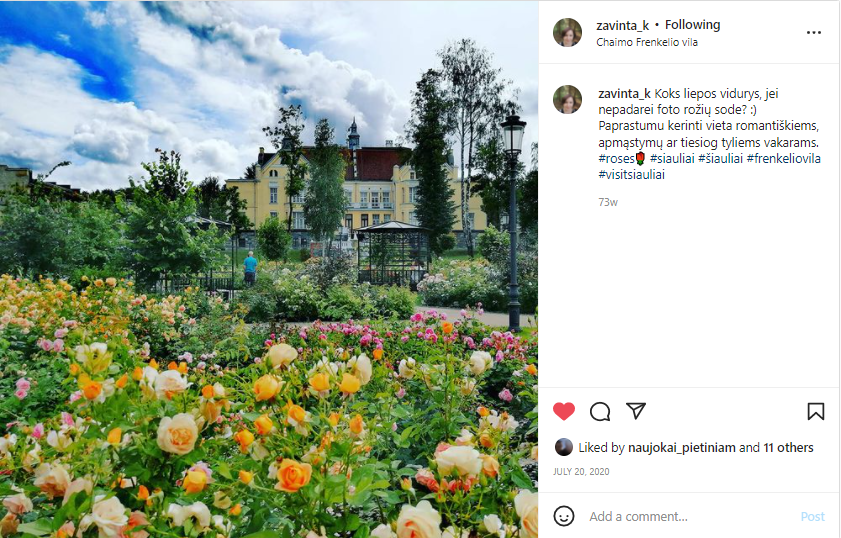Click the Add a comment field
Image resolution: width=841 pixels, height=538 pixels.
click(x=689, y=516)
